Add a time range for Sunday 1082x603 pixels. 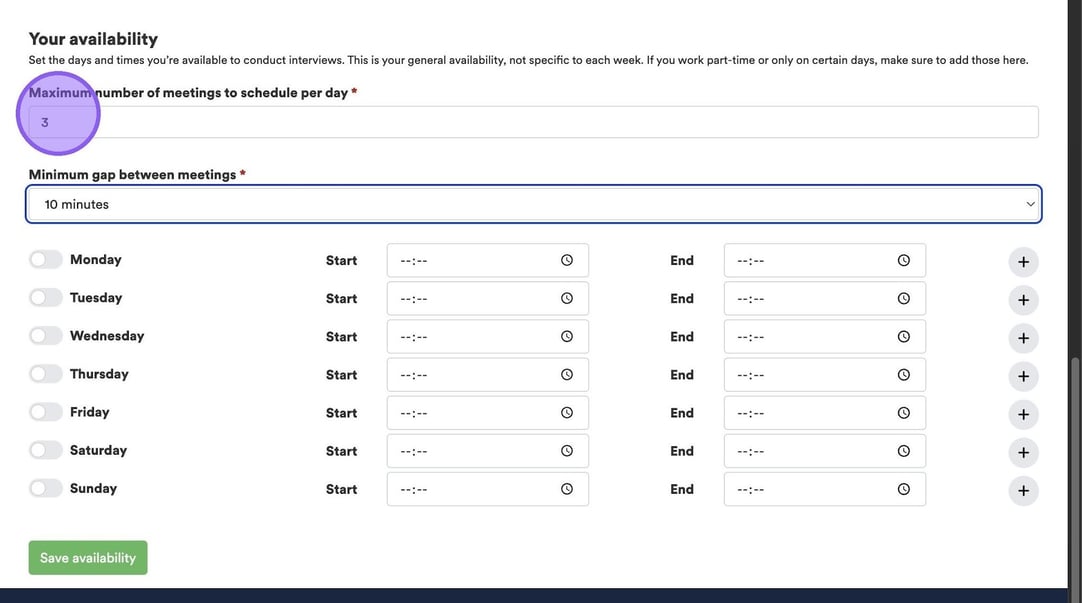click(x=1023, y=491)
